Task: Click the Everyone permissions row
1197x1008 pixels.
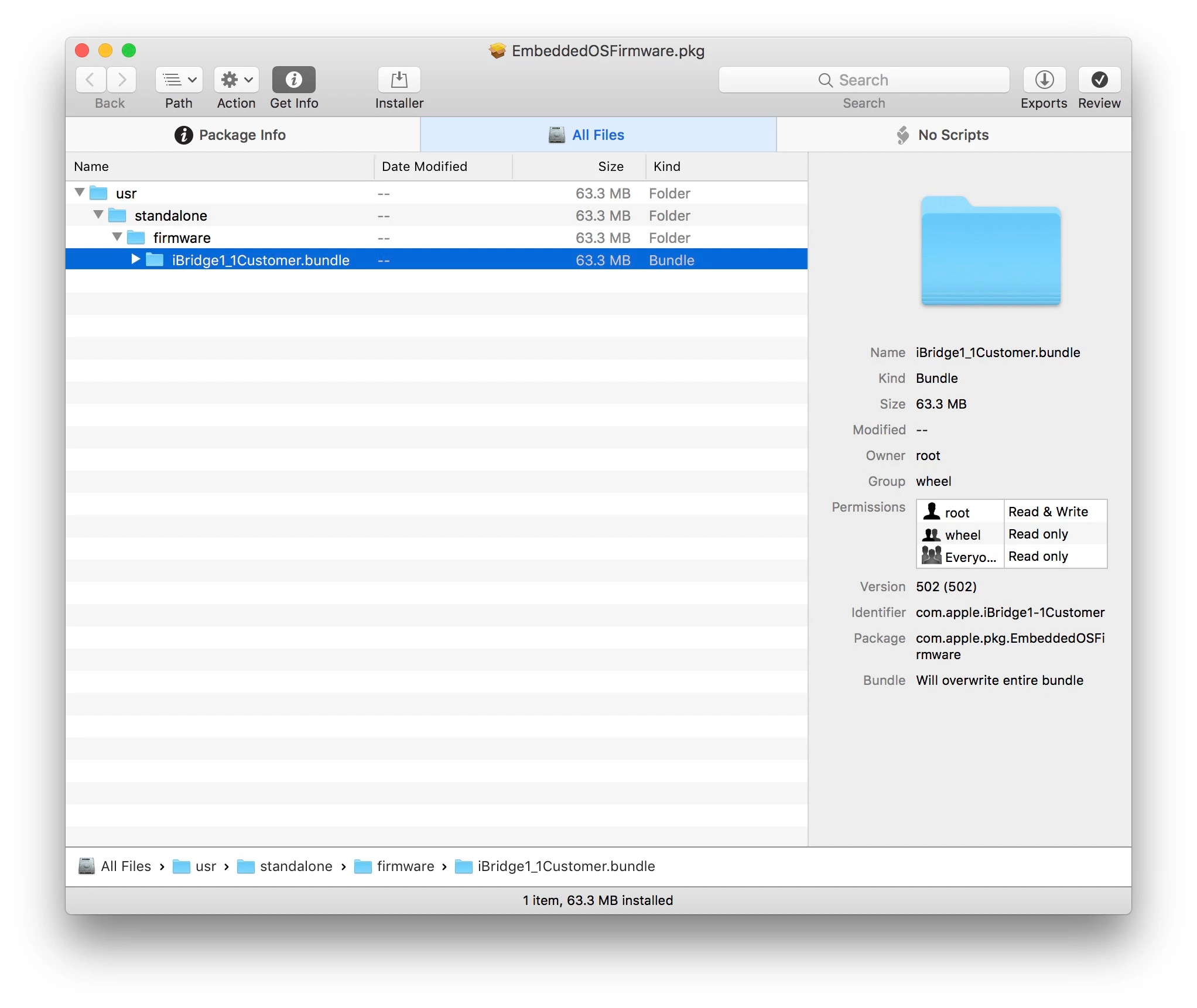Action: pyautogui.click(x=1011, y=556)
